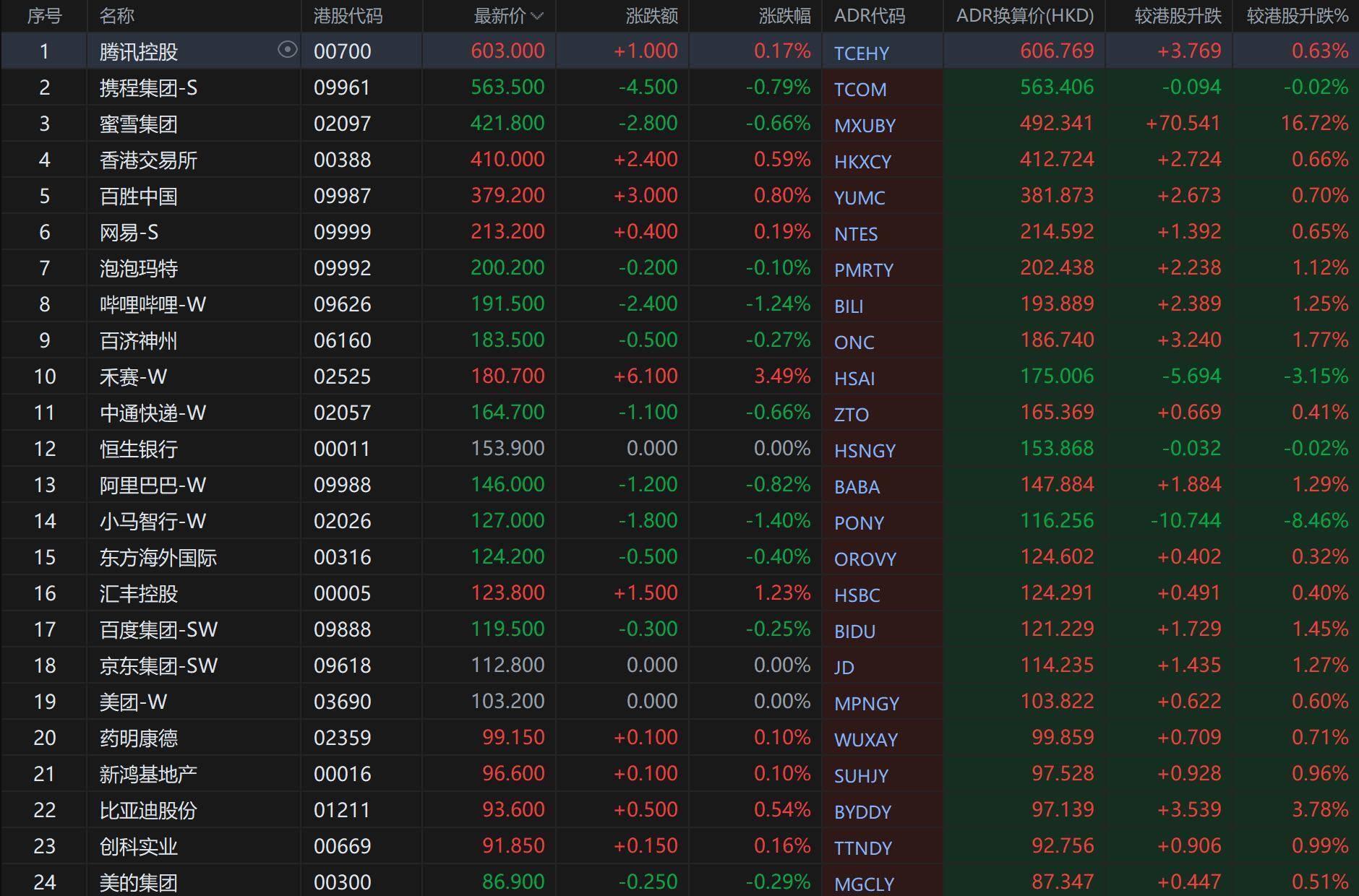Sort by 较港股升跌% column header
This screenshot has width=1359, height=896.
(x=1297, y=16)
